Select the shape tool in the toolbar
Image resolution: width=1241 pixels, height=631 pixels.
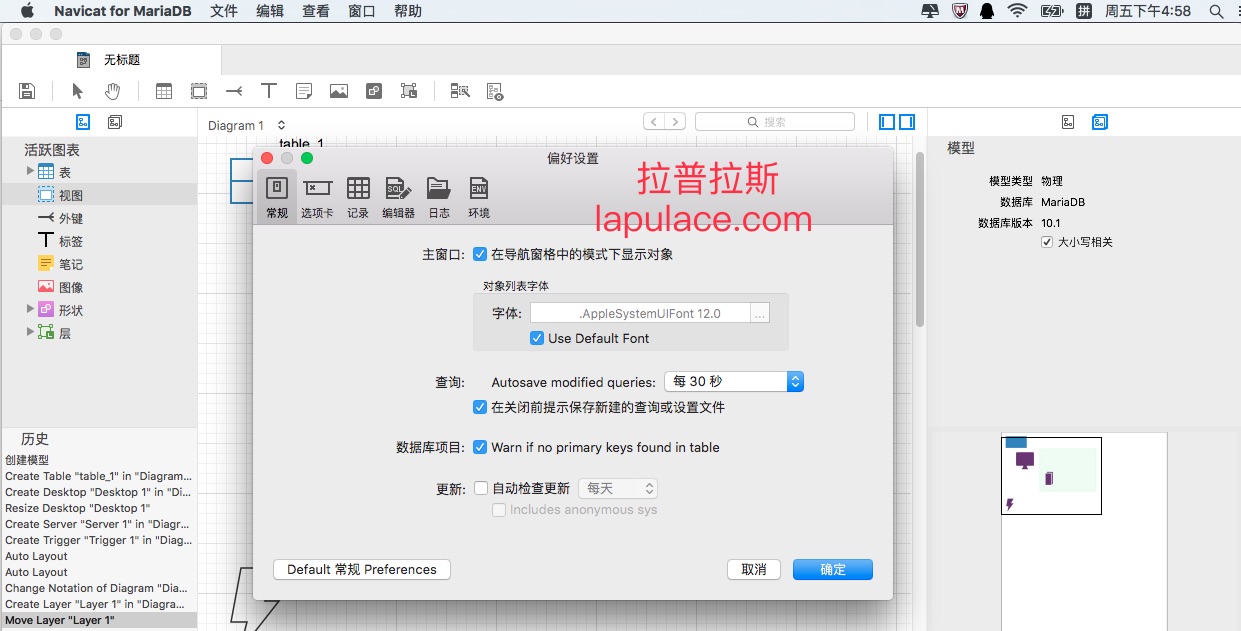point(374,91)
